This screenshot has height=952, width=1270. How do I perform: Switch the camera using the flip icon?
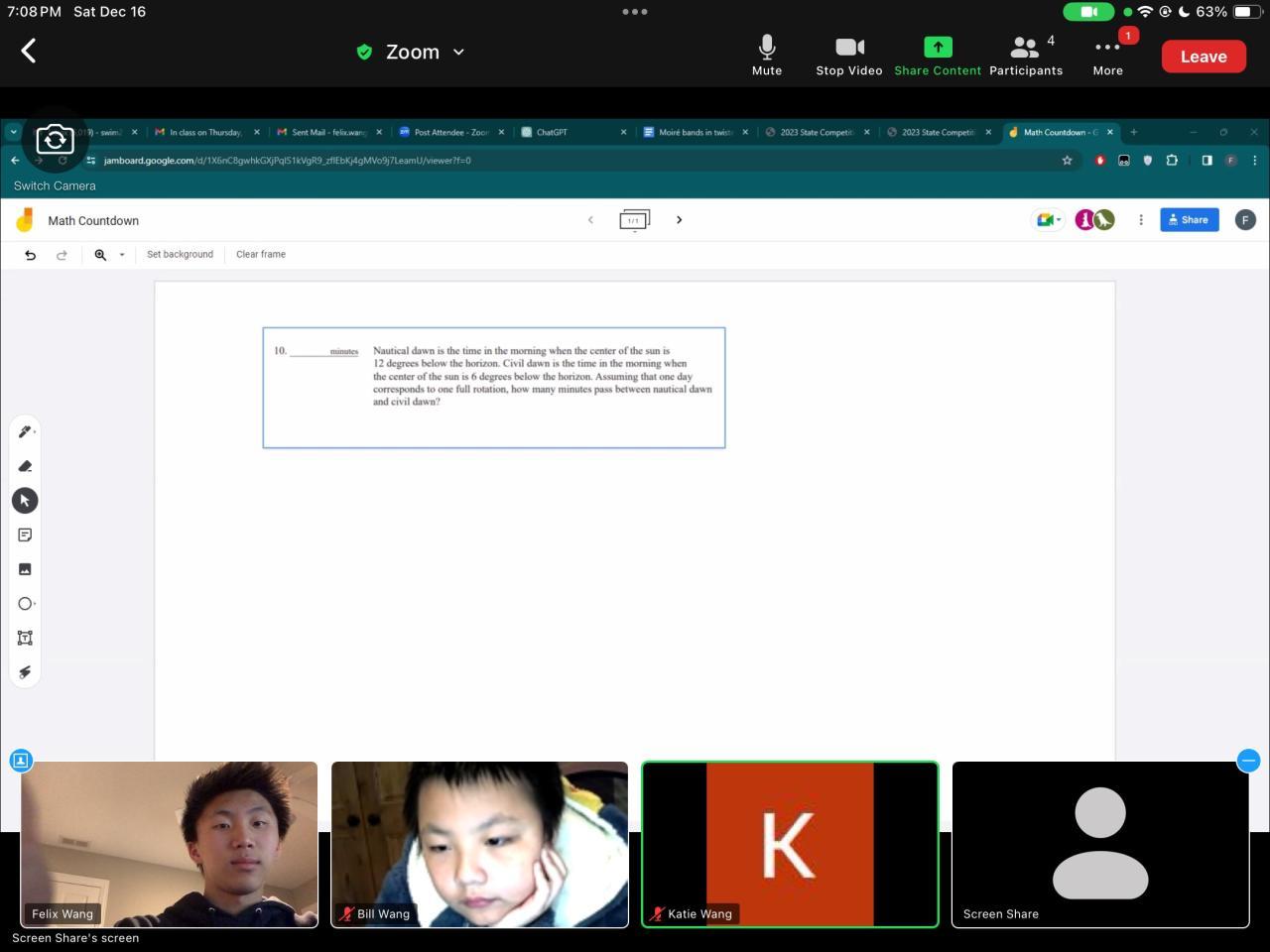tap(56, 140)
